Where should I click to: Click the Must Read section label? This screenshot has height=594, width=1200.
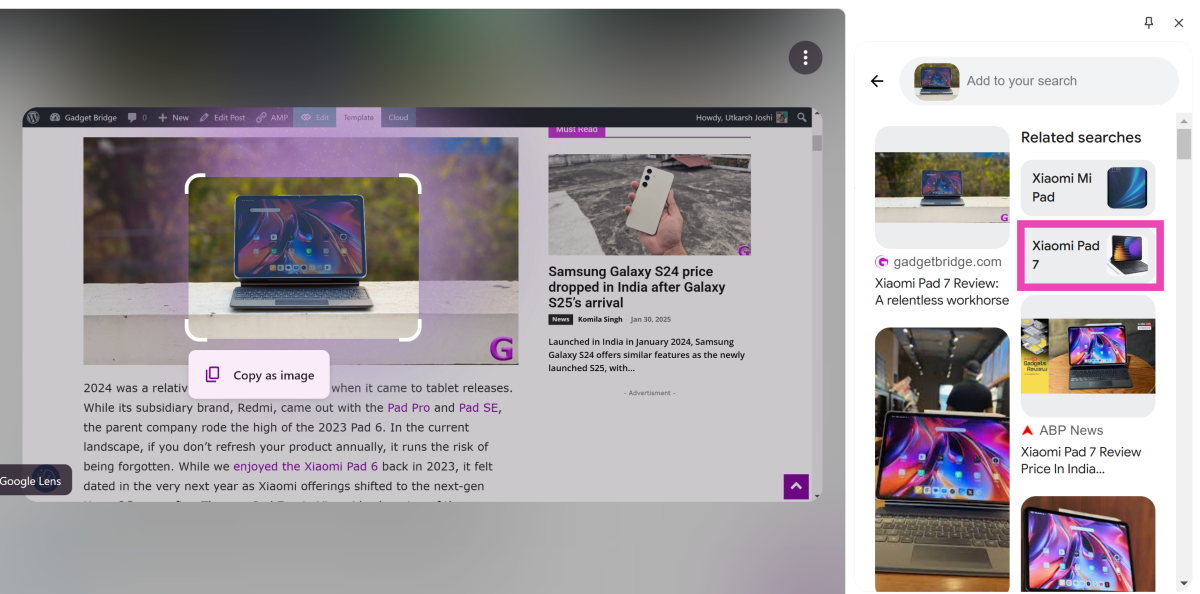(x=576, y=130)
